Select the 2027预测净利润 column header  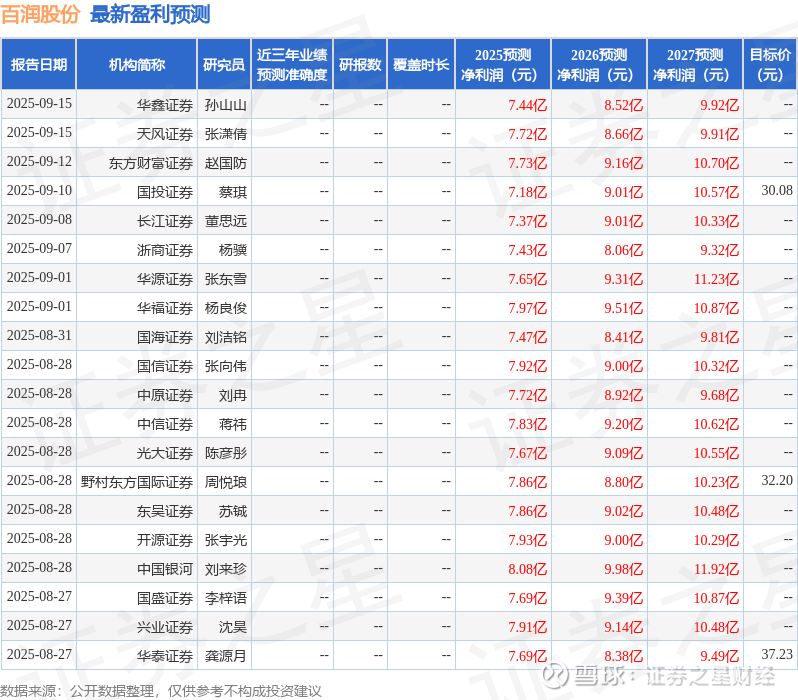(695, 64)
